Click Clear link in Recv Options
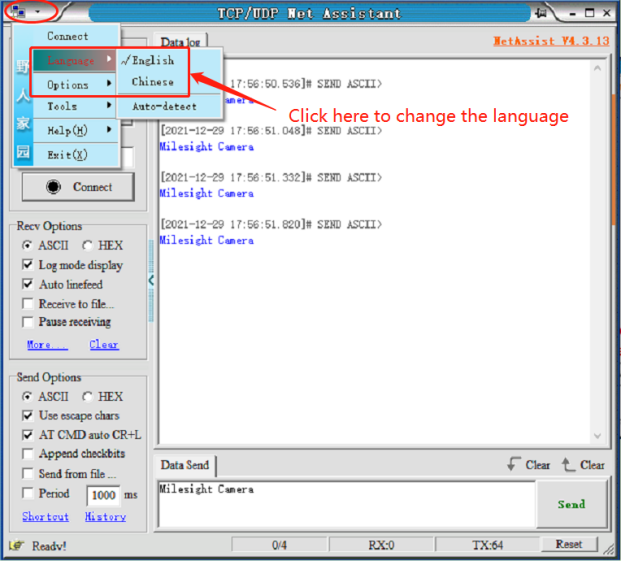Image resolution: width=621 pixels, height=561 pixels. (x=104, y=344)
